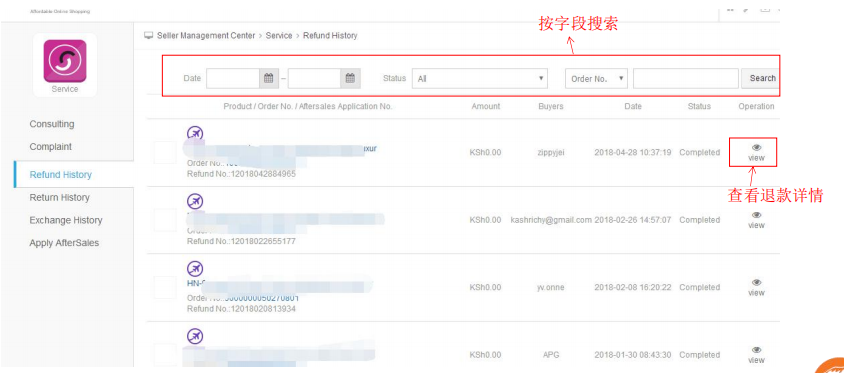Click date 2018-02-08 16:20:22

coord(633,287)
